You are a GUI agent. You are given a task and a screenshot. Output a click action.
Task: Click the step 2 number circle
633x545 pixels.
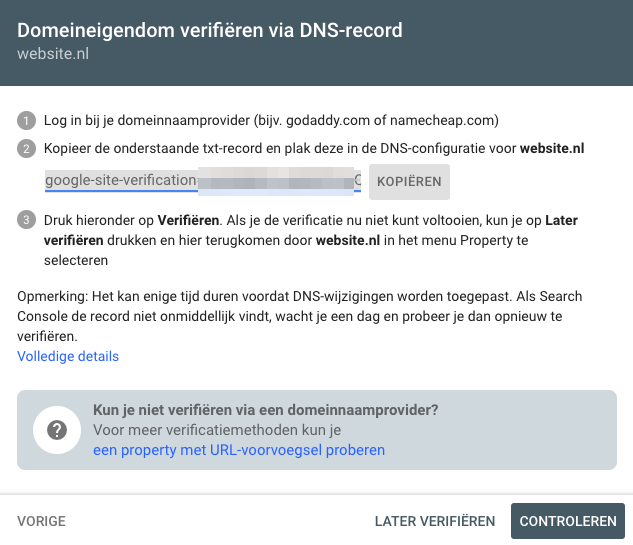click(26, 149)
